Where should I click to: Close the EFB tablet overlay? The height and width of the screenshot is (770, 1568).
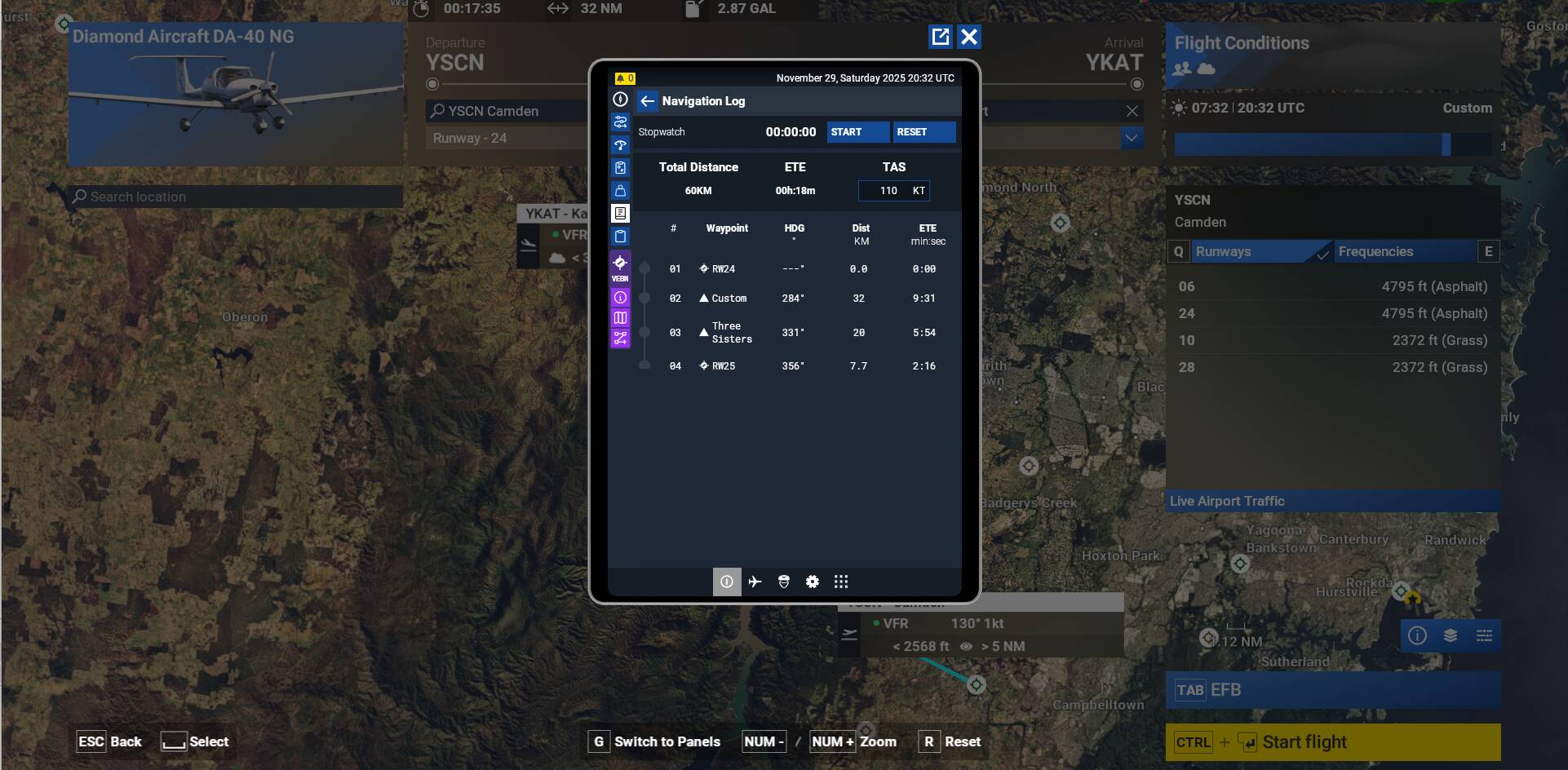point(969,37)
